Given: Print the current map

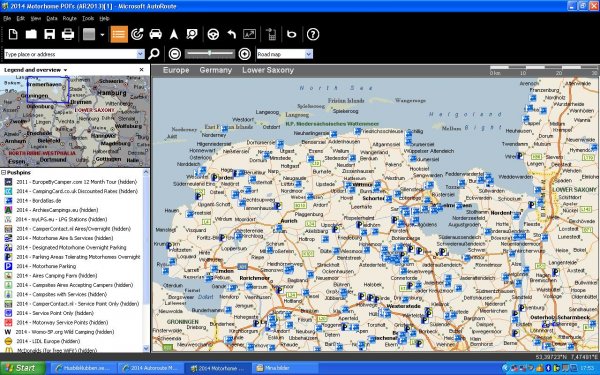Looking at the screenshot, I should coord(68,34).
